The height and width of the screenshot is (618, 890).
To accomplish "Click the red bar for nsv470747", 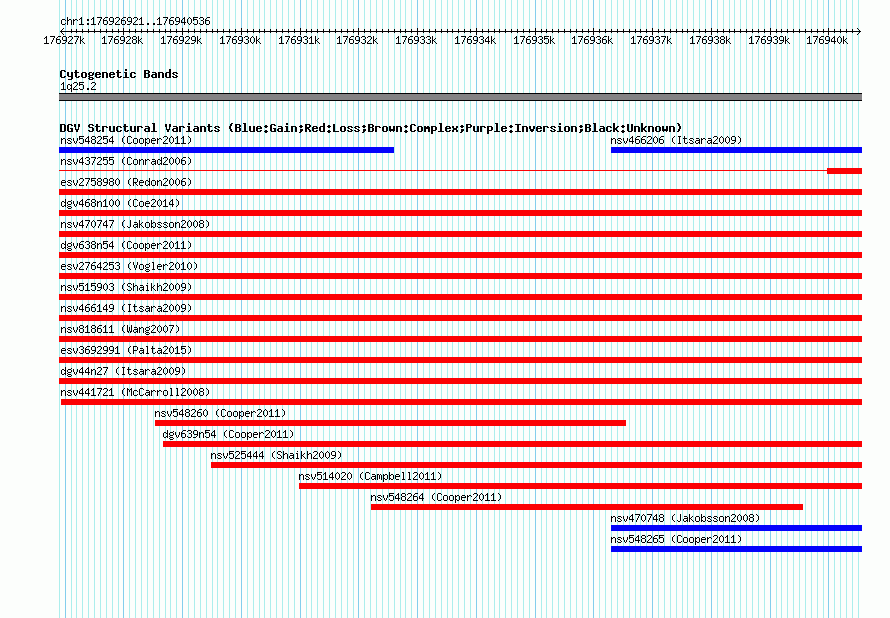I will pos(460,234).
